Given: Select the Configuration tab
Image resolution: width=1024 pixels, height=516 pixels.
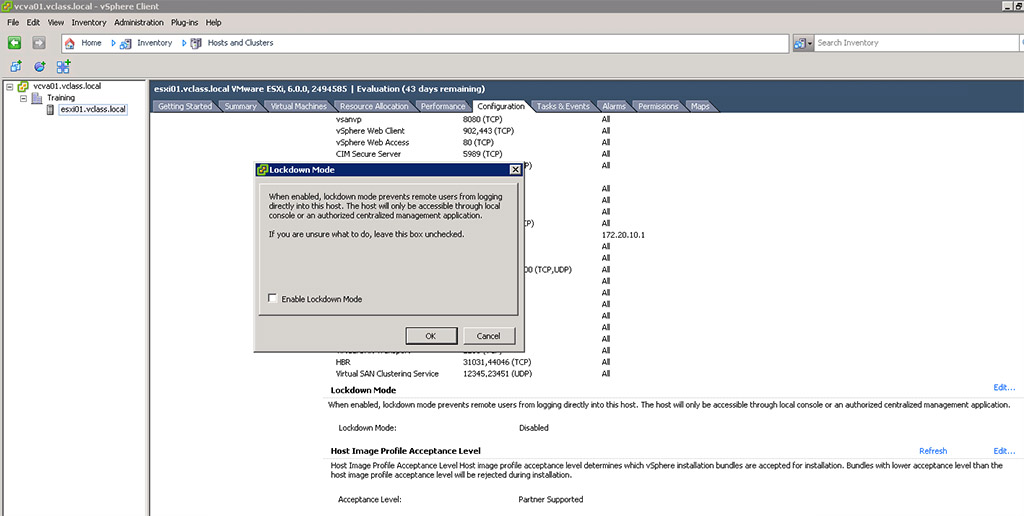Looking at the screenshot, I should coord(501,106).
